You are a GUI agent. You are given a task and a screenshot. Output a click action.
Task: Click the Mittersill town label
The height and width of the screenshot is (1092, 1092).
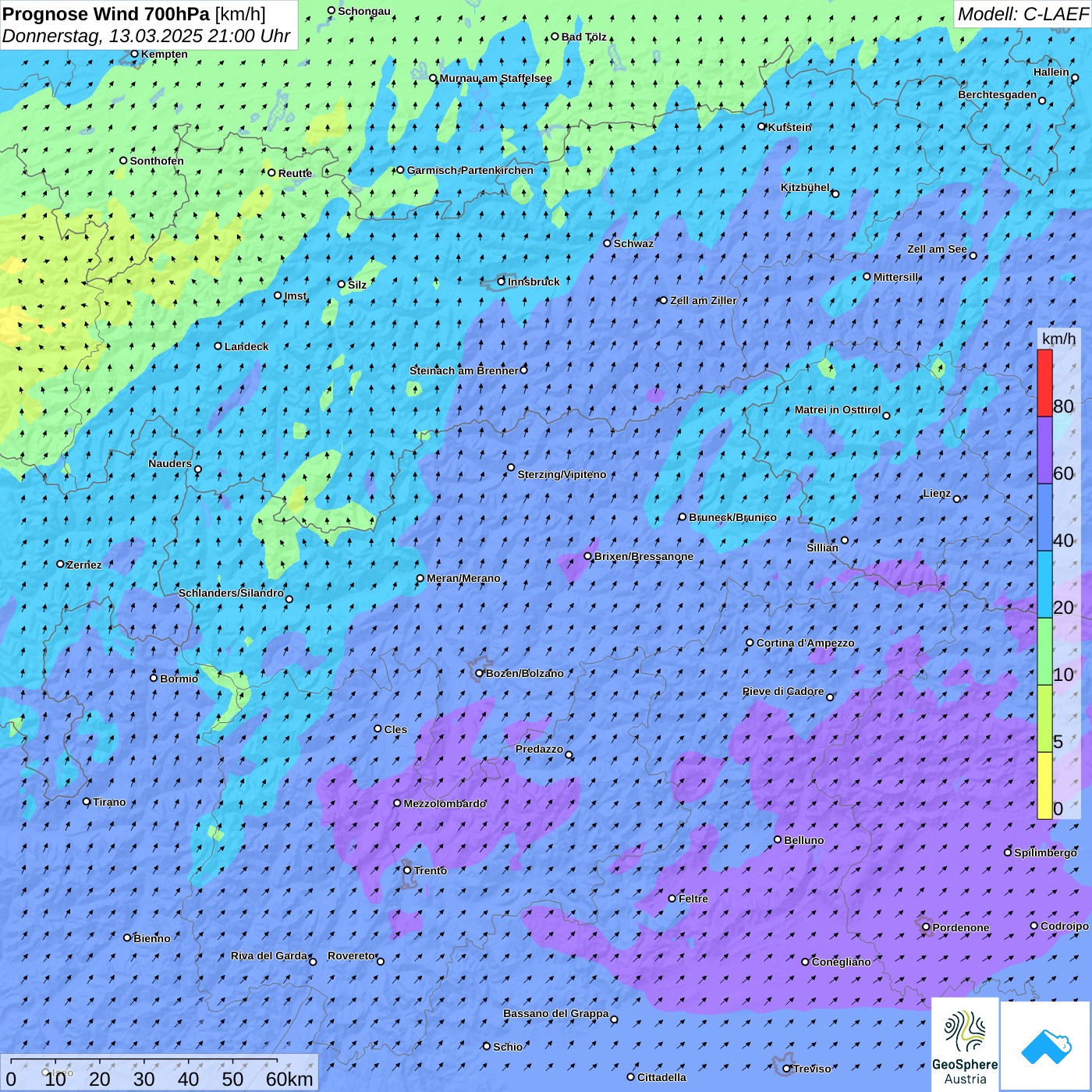pos(896,277)
